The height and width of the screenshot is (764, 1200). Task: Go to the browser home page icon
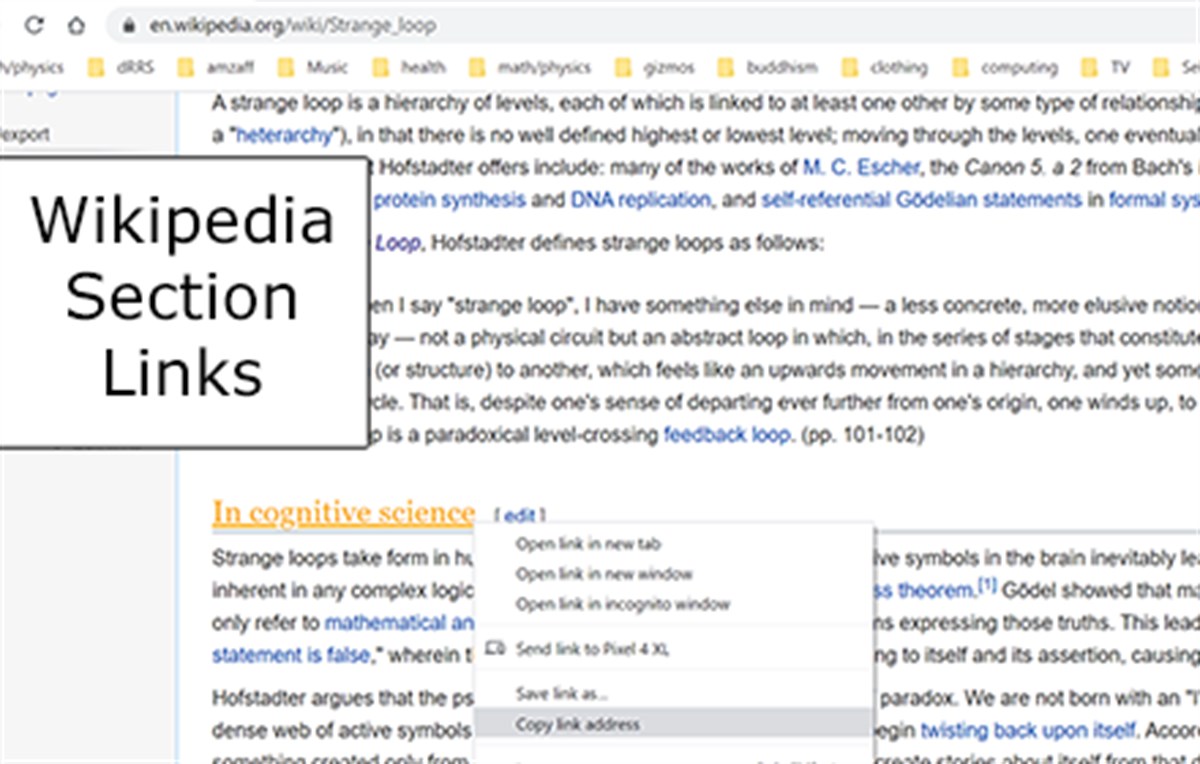point(77,25)
